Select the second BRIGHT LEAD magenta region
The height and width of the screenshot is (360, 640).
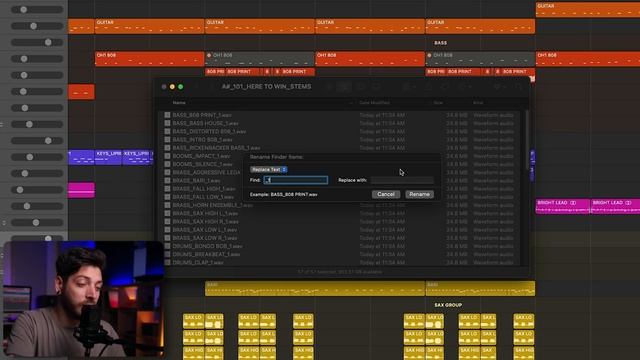click(616, 206)
